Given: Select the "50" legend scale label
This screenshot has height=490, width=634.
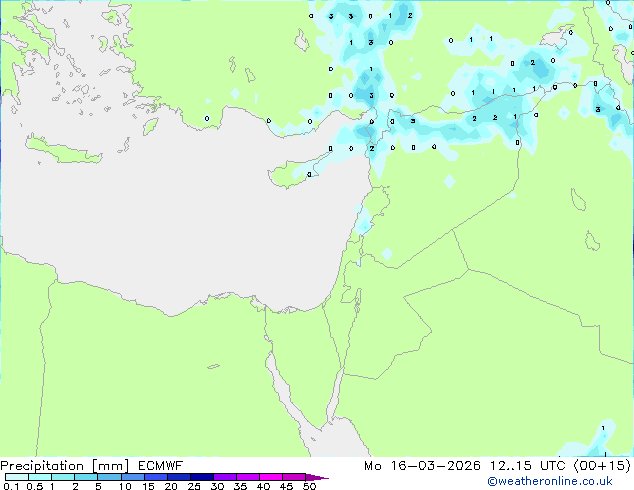Looking at the screenshot, I should click(x=309, y=486).
